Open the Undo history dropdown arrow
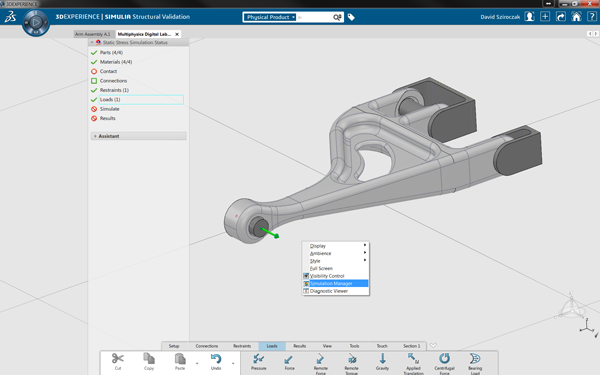 [233, 363]
